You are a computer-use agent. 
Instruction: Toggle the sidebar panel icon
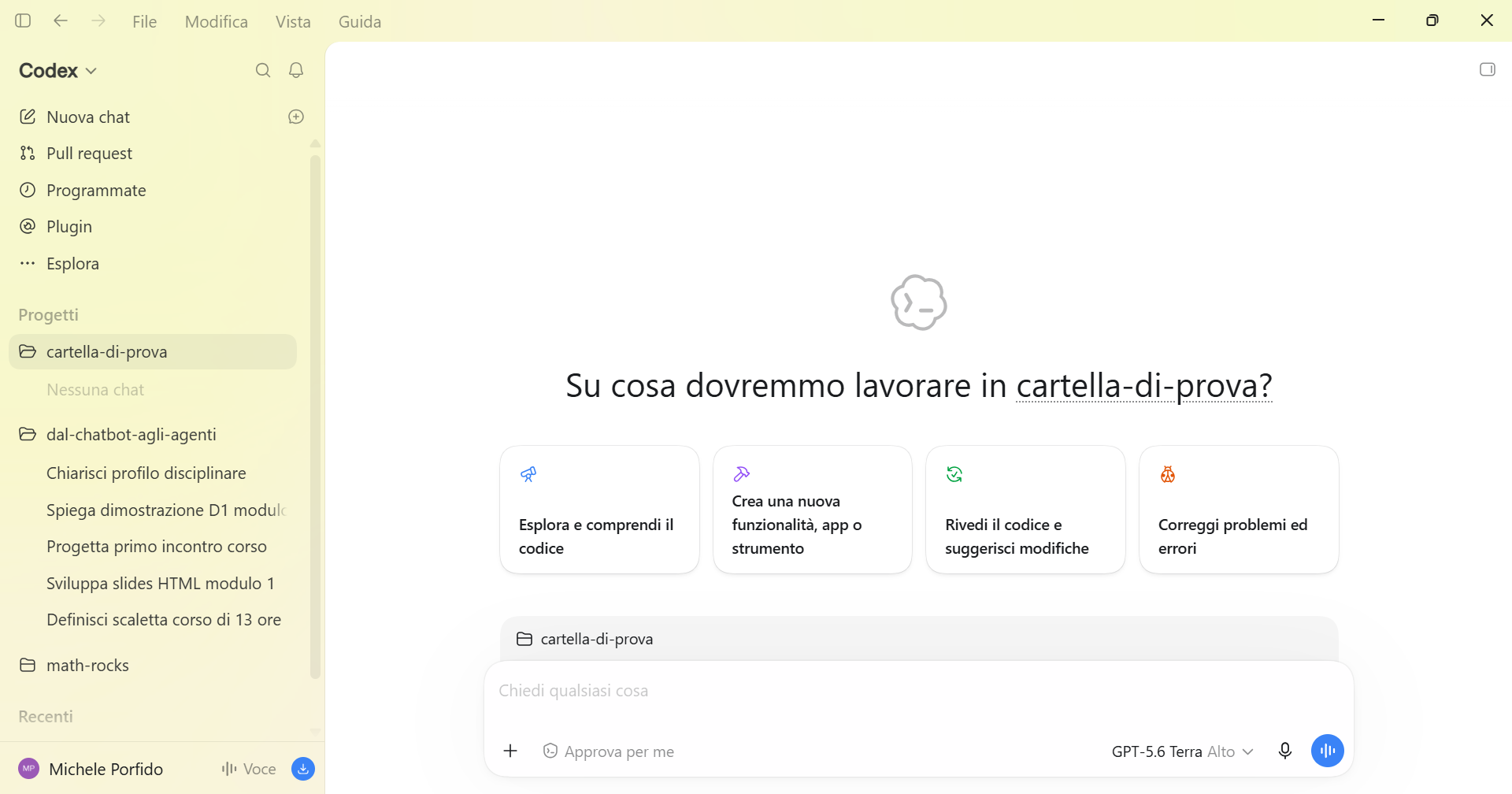23,20
